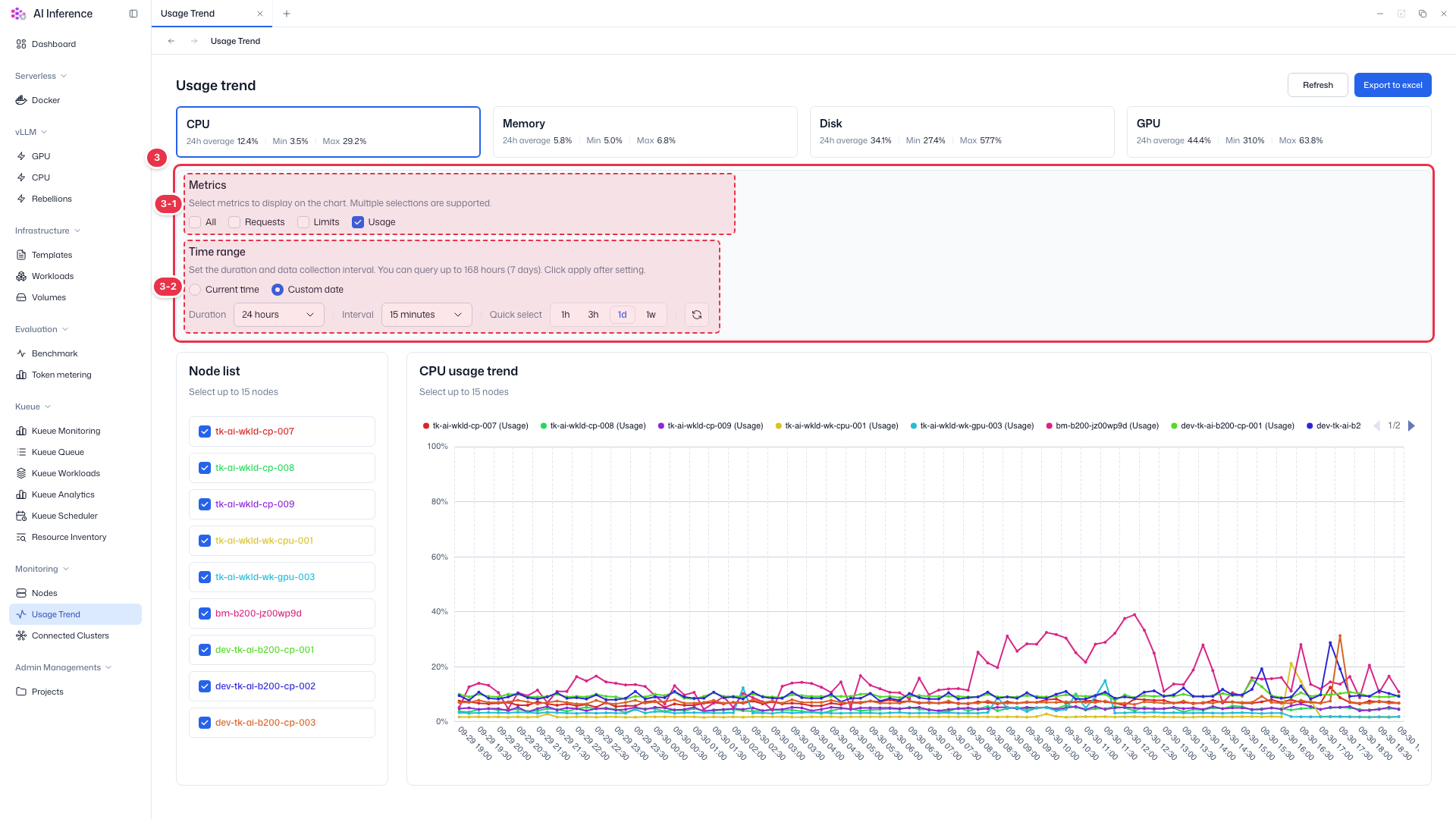Select the 3h quick select option
Viewport: 1456px width, 819px height.
(593, 315)
